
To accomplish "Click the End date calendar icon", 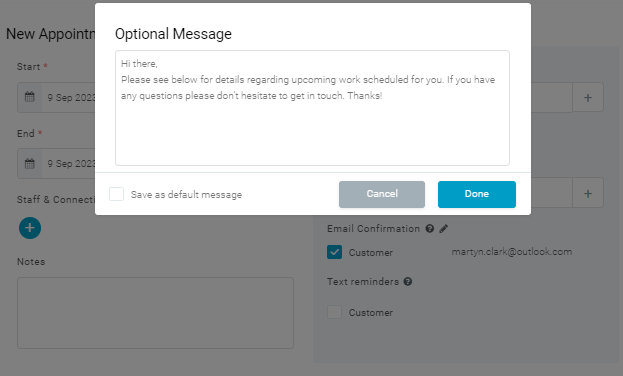I will [x=30, y=163].
